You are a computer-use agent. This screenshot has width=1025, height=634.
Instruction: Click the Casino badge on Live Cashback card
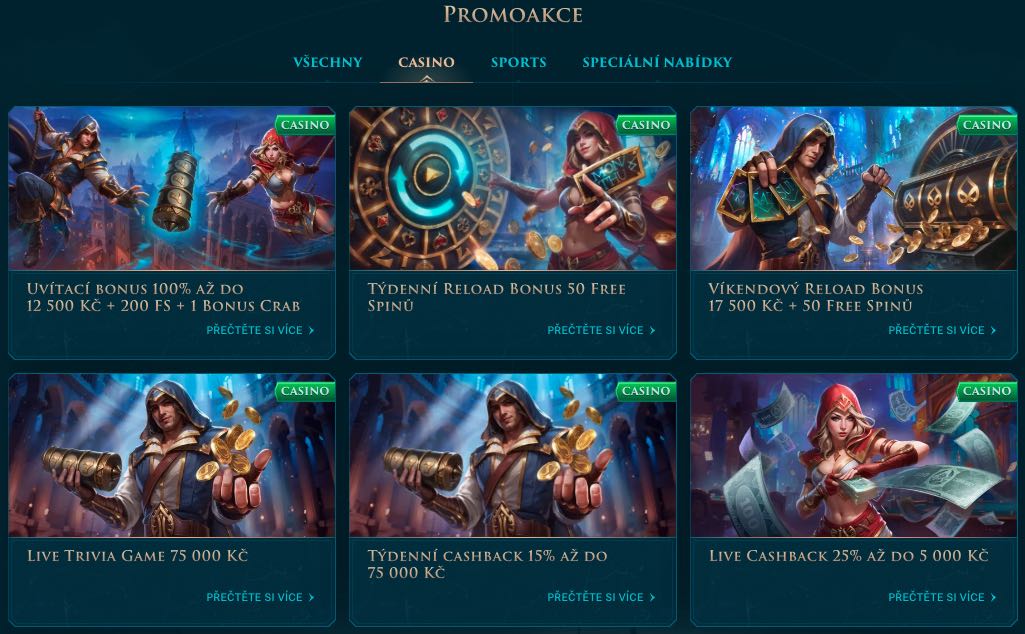click(987, 391)
